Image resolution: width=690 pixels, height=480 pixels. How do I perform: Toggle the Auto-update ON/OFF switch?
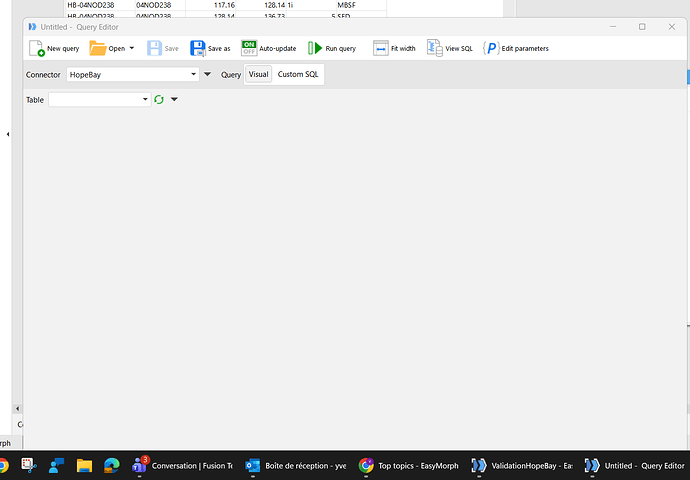(x=249, y=48)
